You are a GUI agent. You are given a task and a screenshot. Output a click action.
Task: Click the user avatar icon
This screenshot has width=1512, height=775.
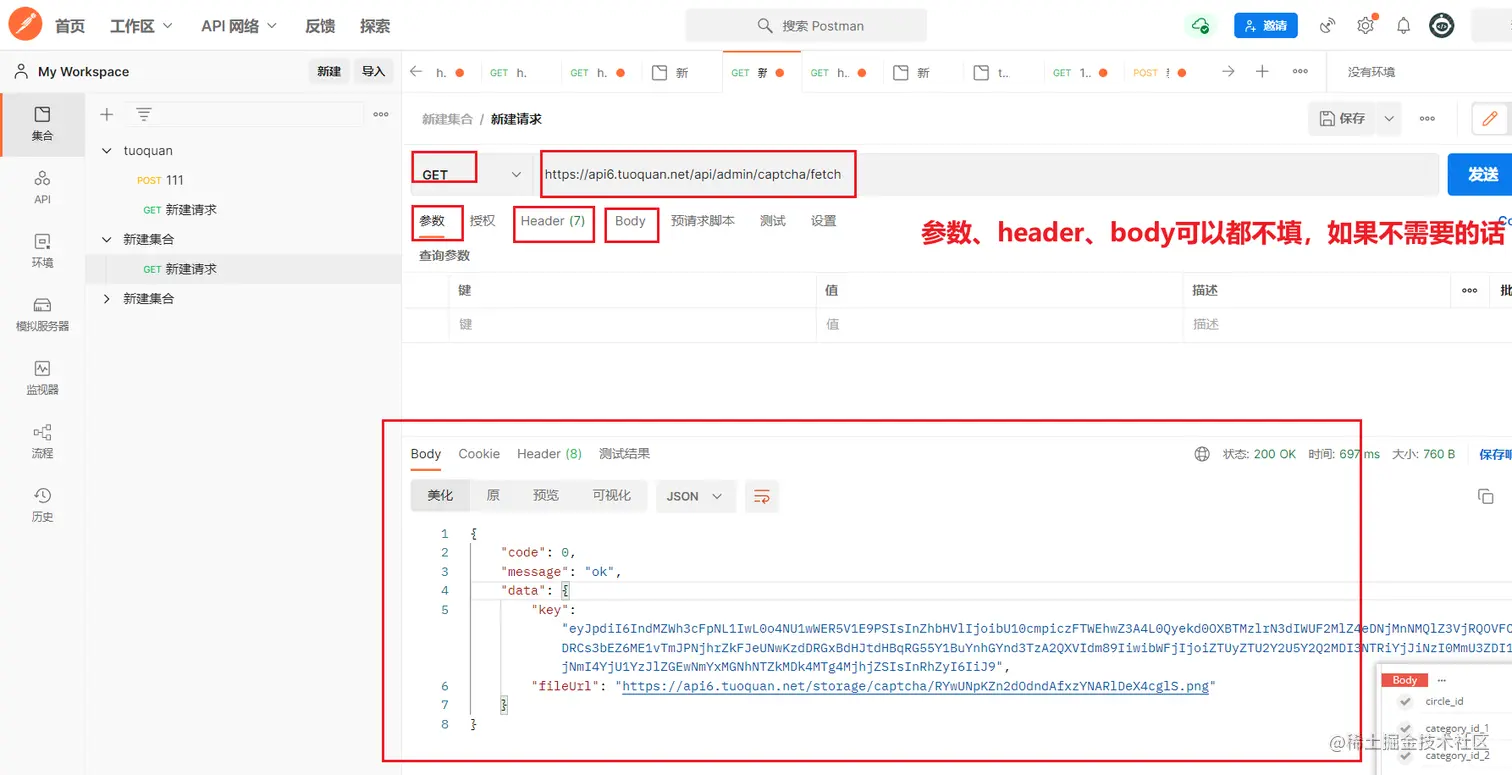point(1441,26)
